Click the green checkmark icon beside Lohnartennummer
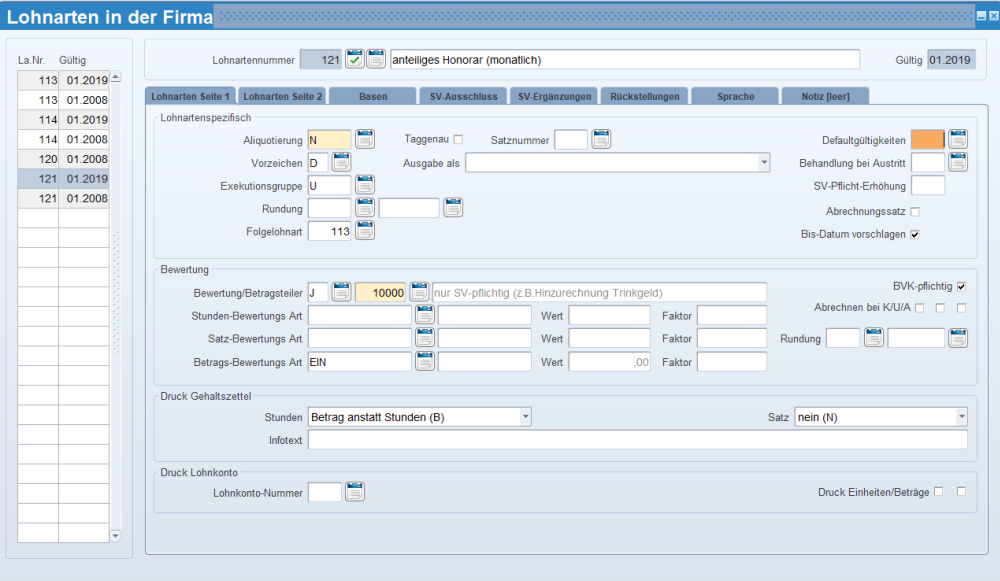The height and width of the screenshot is (581, 1000). (355, 60)
